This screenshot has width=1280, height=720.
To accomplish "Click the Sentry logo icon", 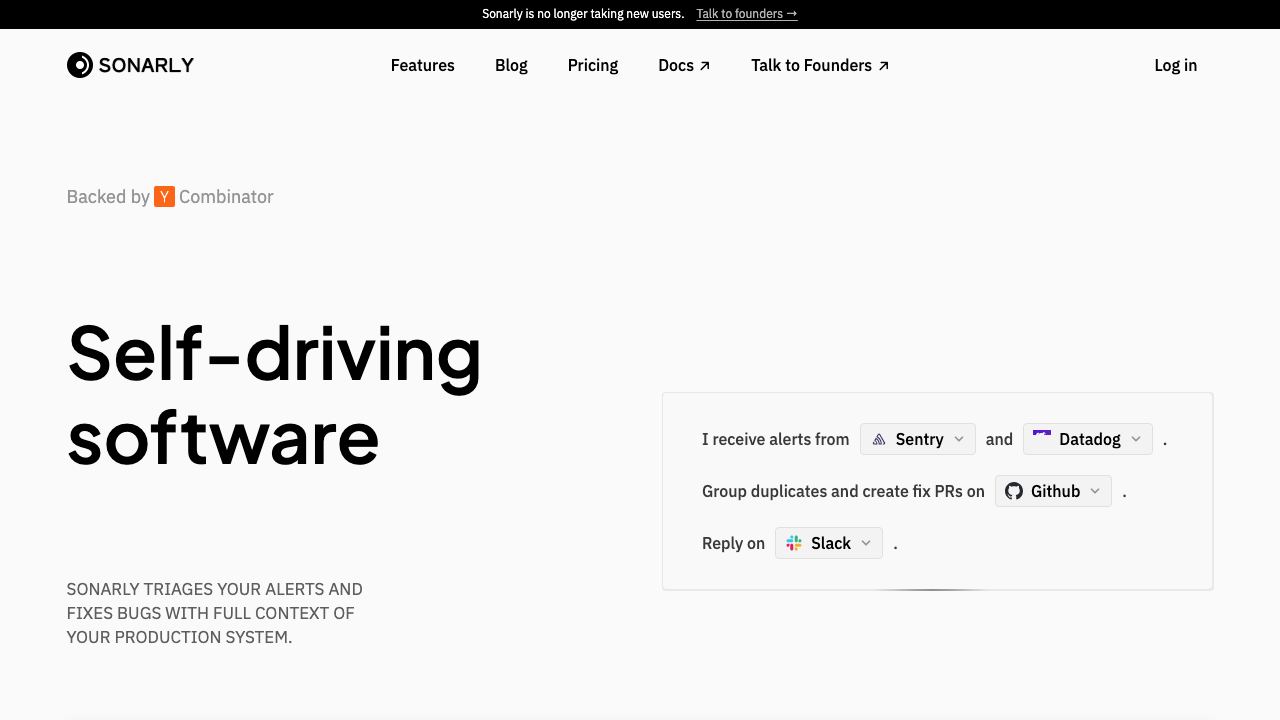I will [x=879, y=439].
